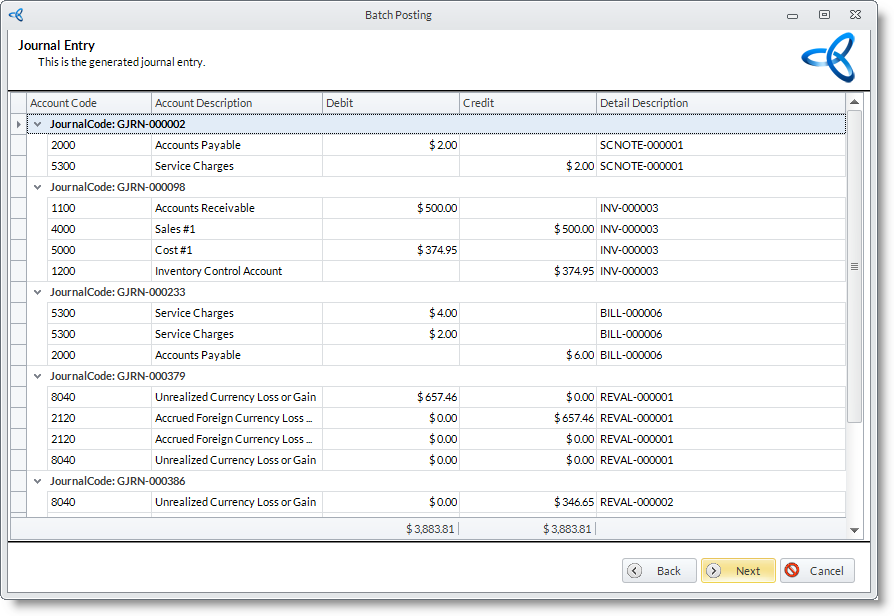Collapse the JournalCode GJRN-000002 group
Screen dimensions: 894x616
point(38,124)
